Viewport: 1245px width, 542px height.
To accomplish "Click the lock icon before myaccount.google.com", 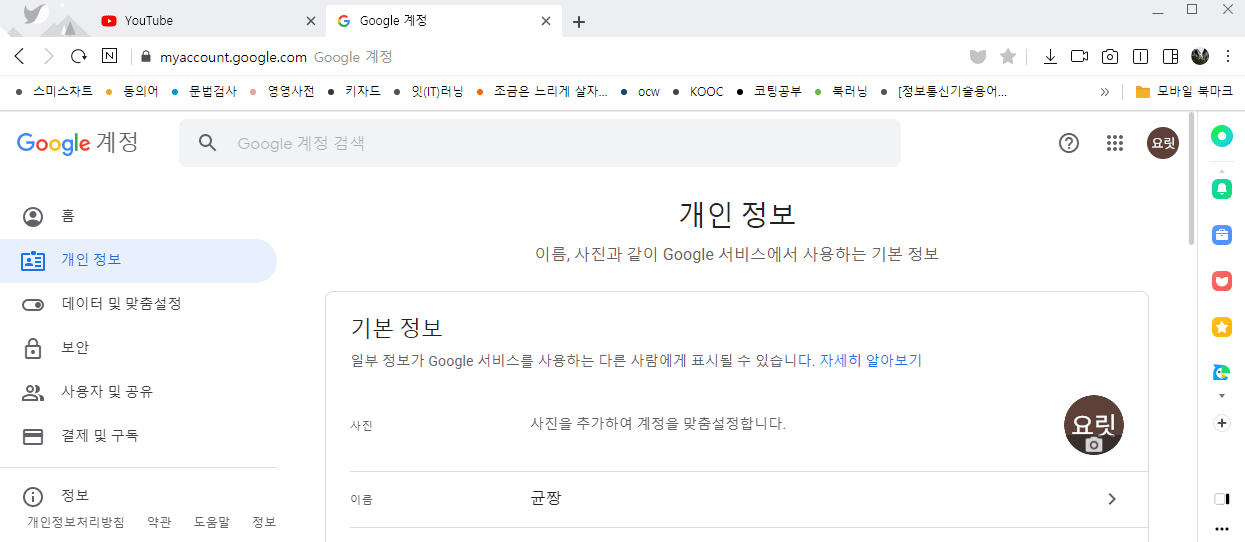I will click(145, 57).
